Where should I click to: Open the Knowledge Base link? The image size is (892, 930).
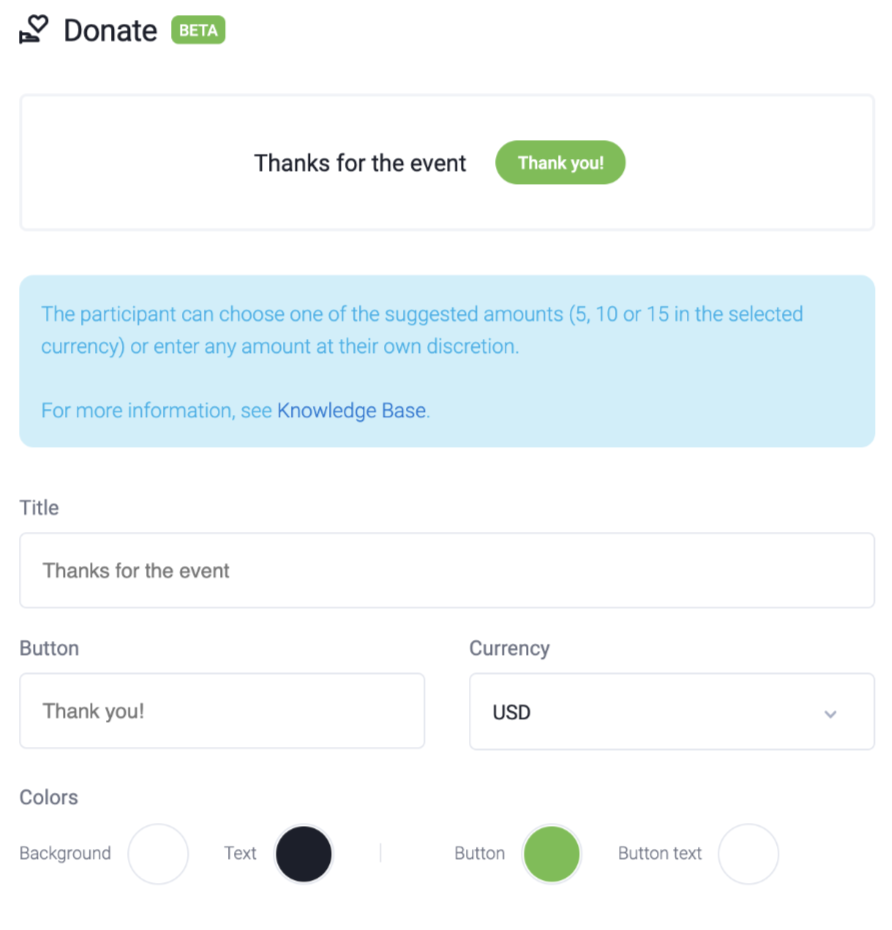(351, 410)
